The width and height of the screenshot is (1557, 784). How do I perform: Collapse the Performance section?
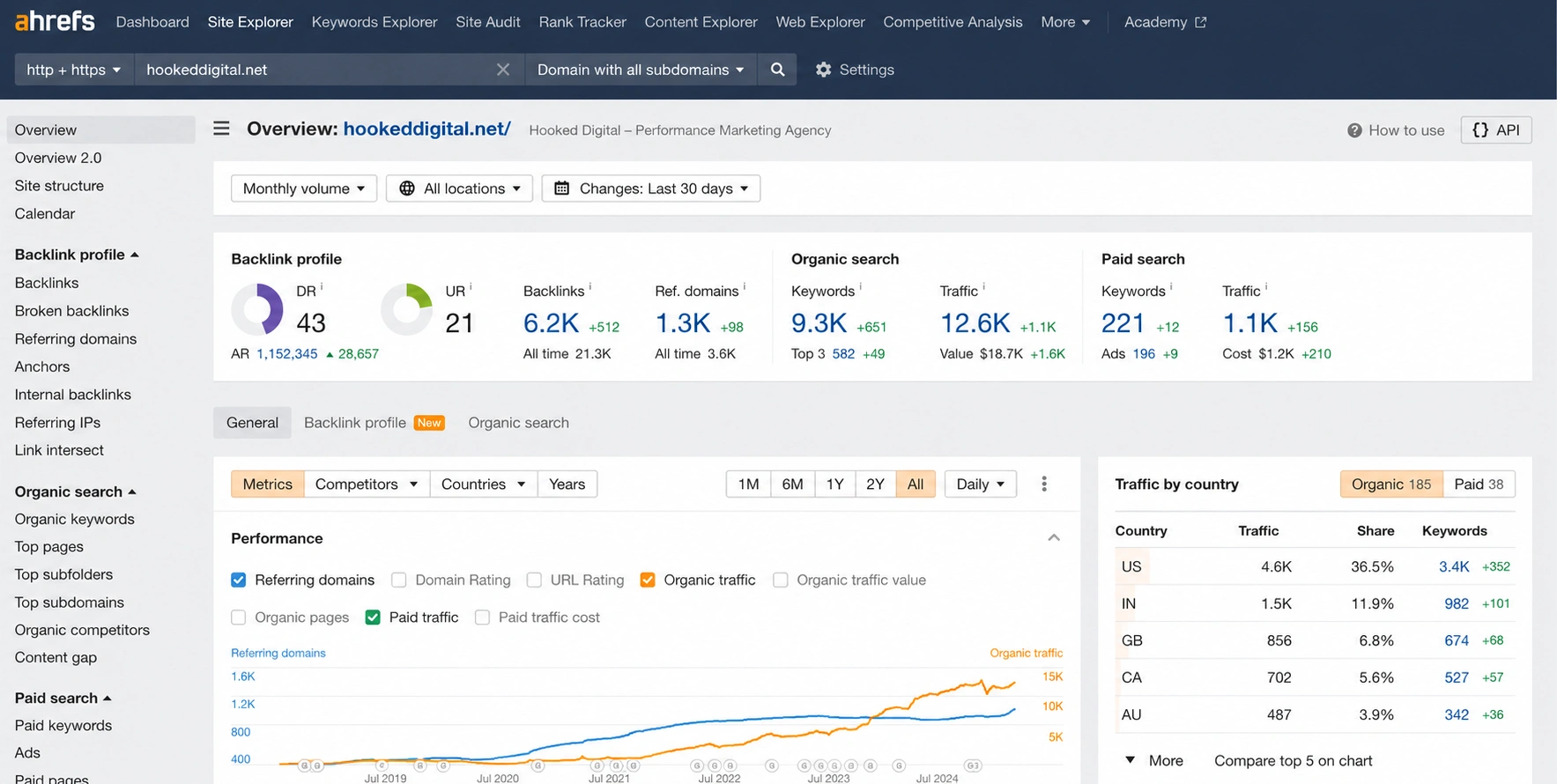[1054, 537]
